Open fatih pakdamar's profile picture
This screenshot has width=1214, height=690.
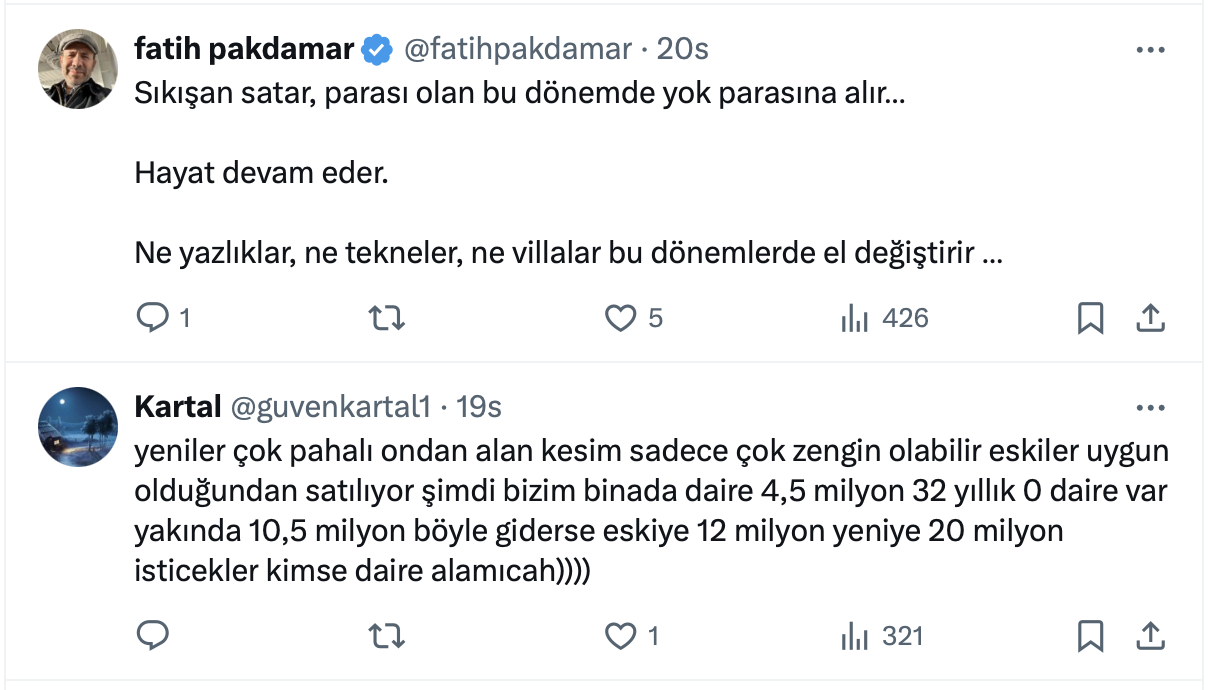coord(78,68)
